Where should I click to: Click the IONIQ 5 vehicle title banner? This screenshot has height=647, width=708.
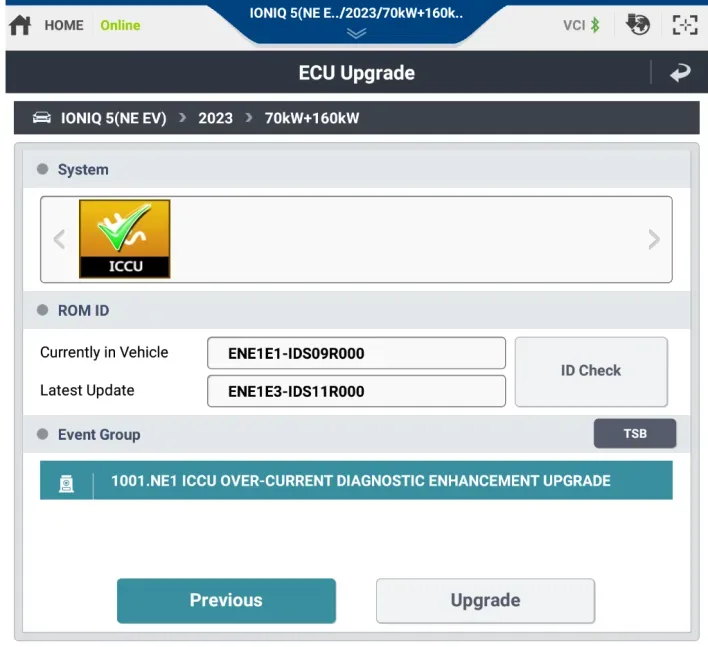pos(356,13)
